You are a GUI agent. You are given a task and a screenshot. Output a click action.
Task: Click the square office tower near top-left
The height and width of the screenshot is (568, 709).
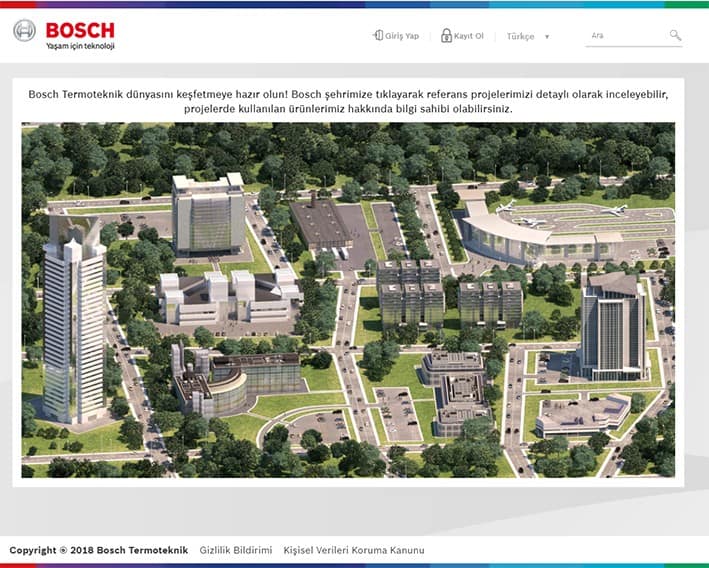(208, 214)
